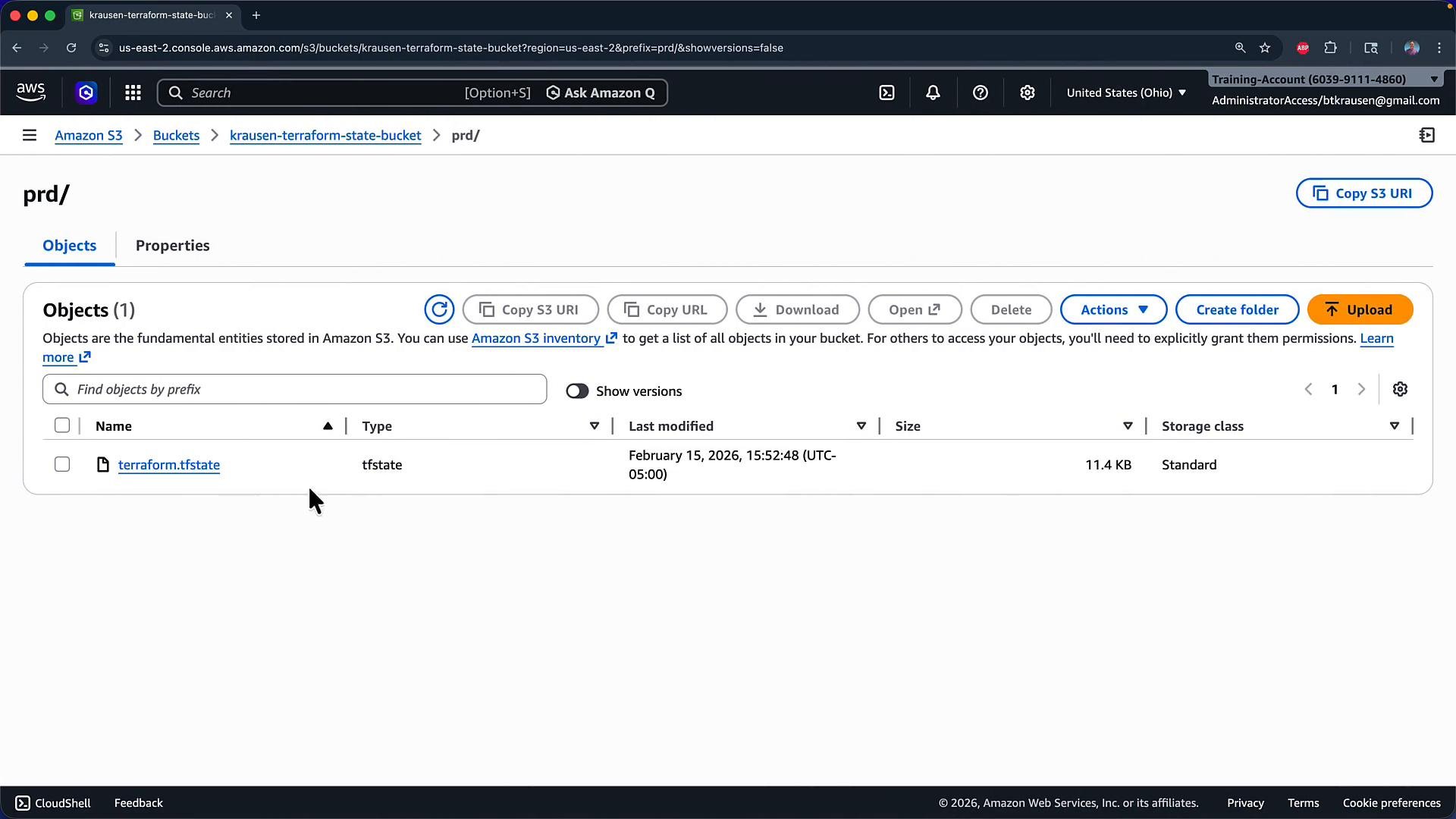
Task: Click the top-right Copy S3 URI button
Action: [x=1363, y=193]
